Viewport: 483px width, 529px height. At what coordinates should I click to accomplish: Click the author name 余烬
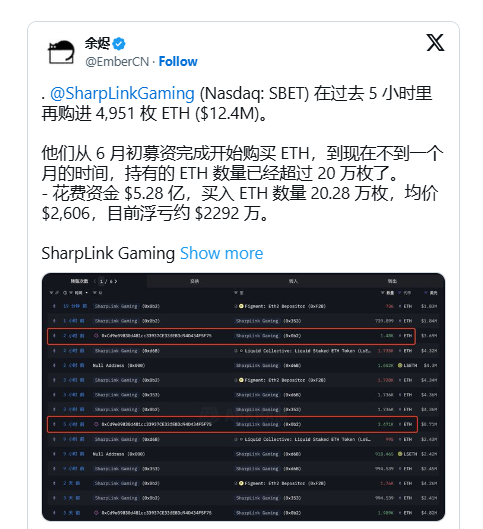[98, 44]
